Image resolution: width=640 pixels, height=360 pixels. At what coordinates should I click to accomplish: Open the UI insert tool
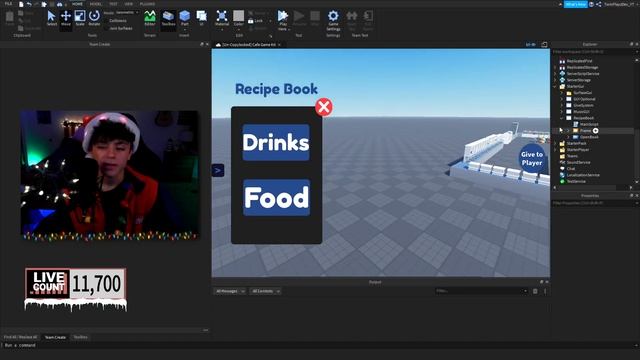[x=201, y=19]
